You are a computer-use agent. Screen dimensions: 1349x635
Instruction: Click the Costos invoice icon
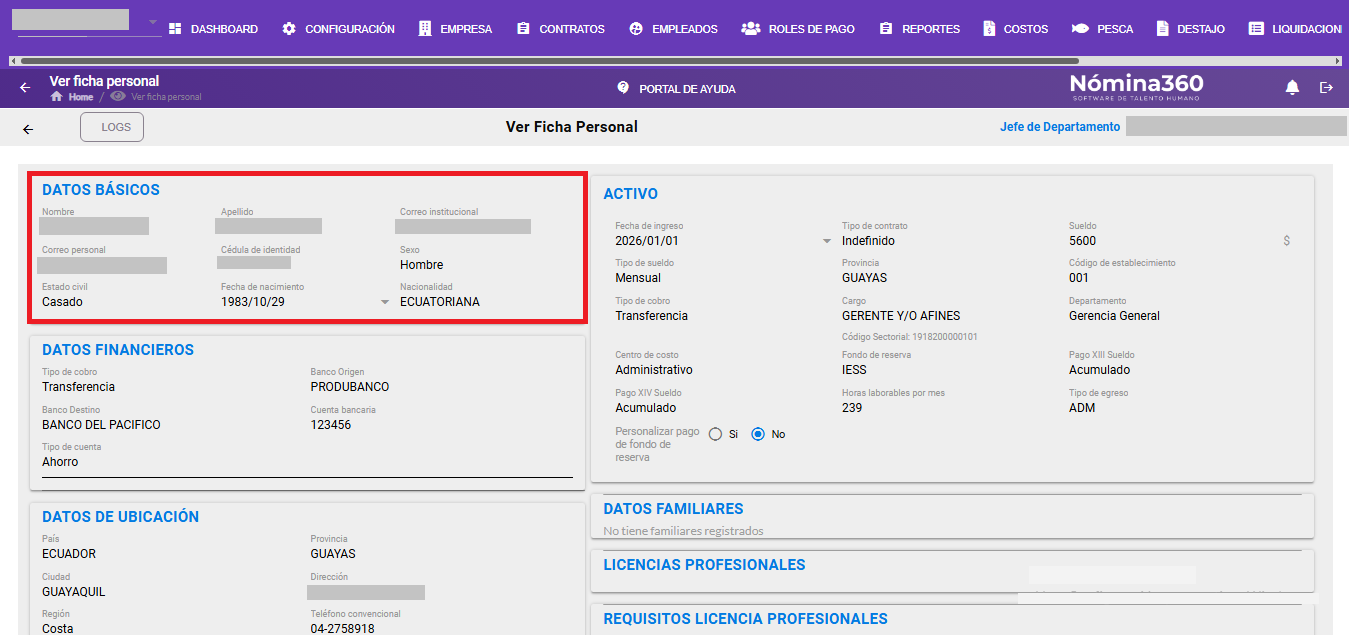tap(989, 29)
